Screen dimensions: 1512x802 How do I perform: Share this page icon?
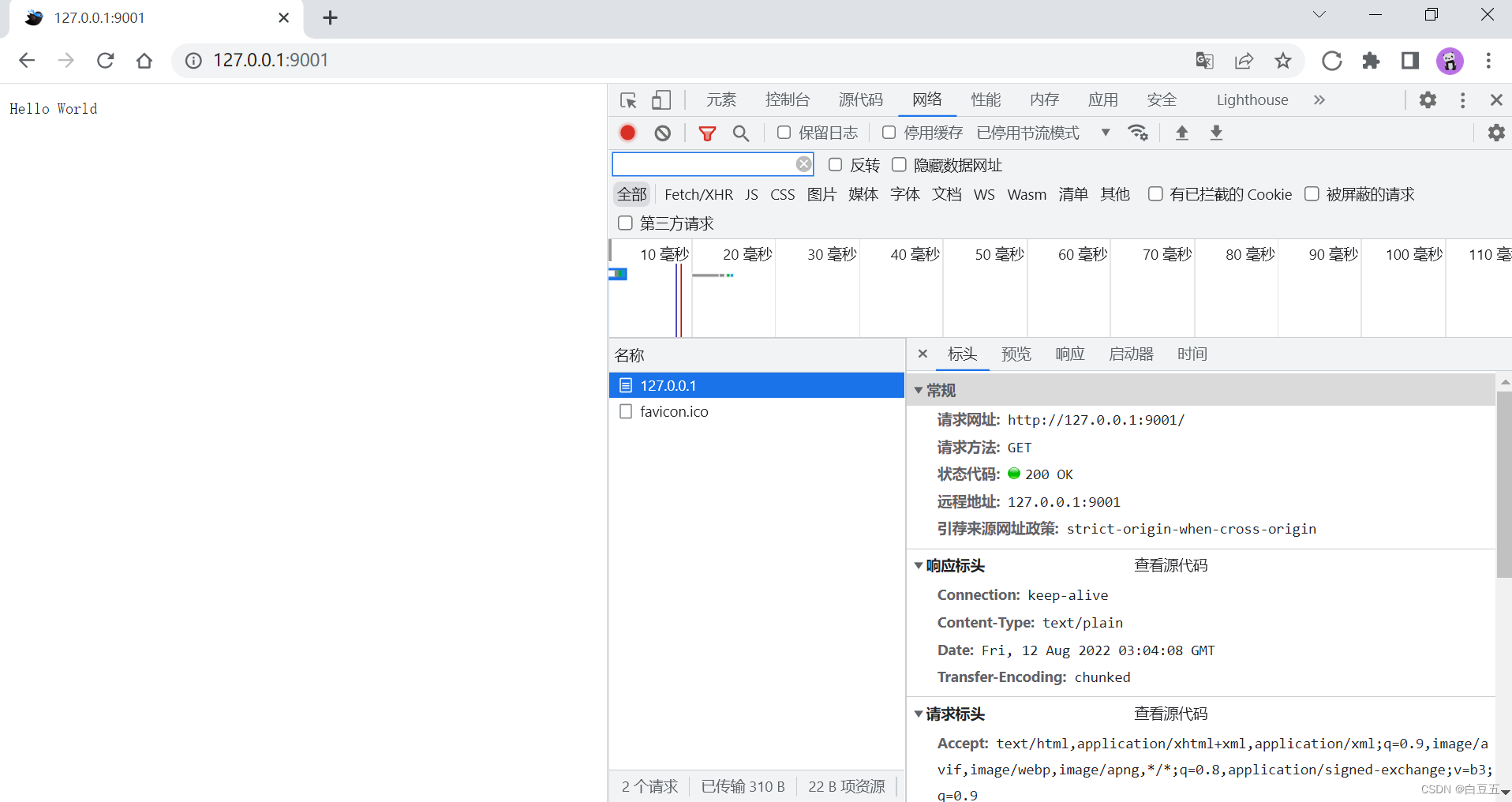[1244, 61]
